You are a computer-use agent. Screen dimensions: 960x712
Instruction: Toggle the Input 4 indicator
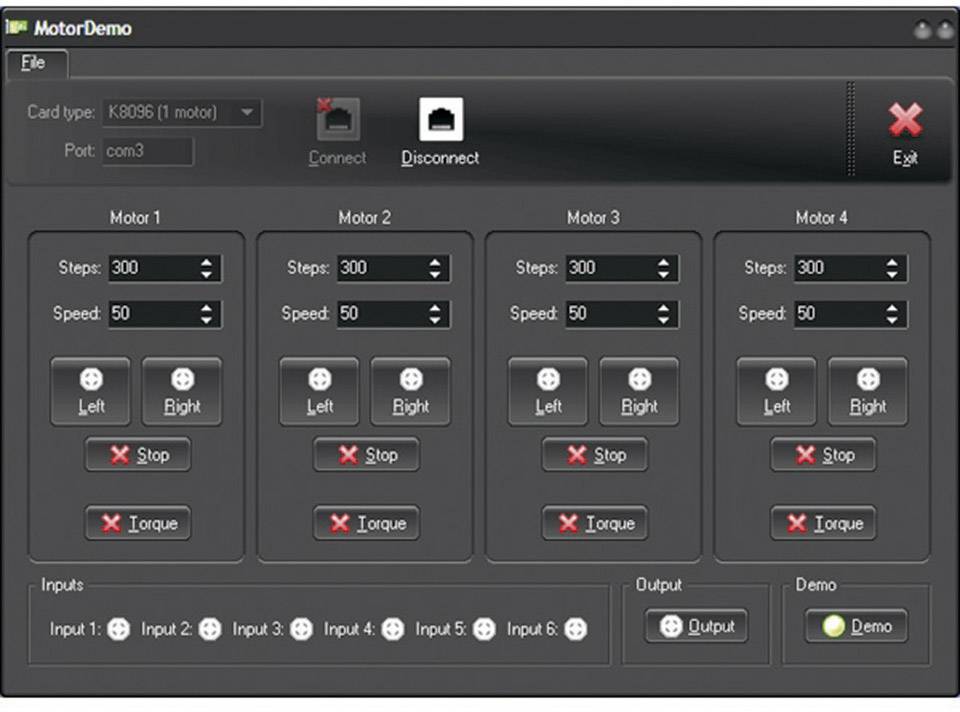(x=392, y=629)
